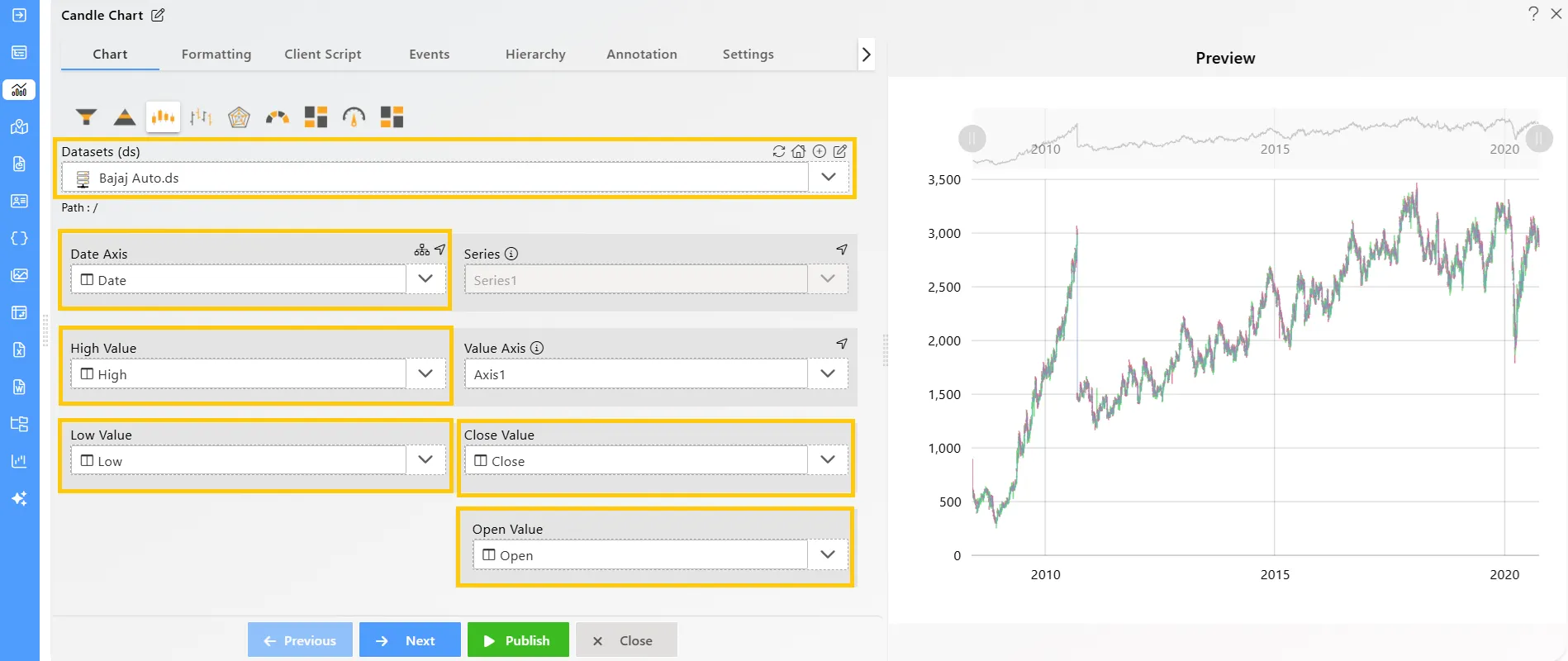This screenshot has width=1568, height=661.
Task: Switch to the Client Script tab
Action: (x=323, y=54)
